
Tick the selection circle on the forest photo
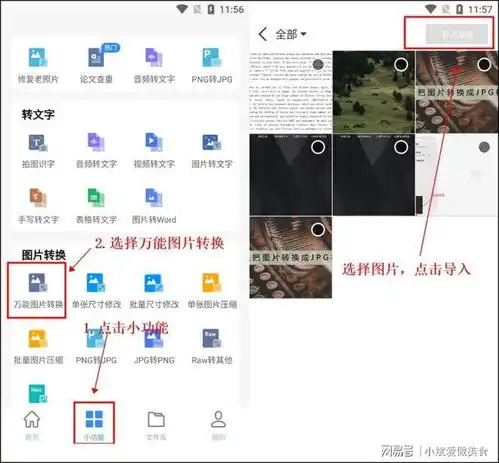coord(401,64)
